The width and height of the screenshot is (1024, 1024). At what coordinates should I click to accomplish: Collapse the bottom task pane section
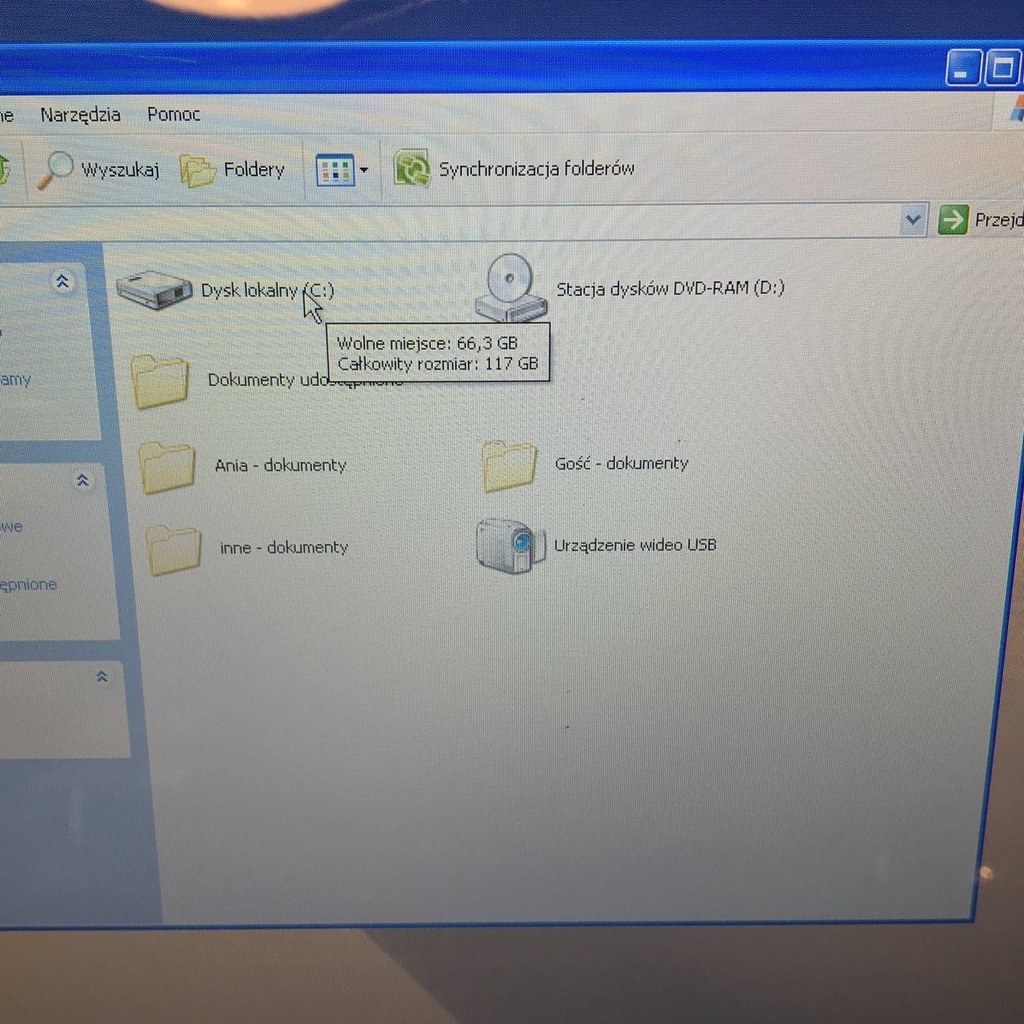[101, 677]
